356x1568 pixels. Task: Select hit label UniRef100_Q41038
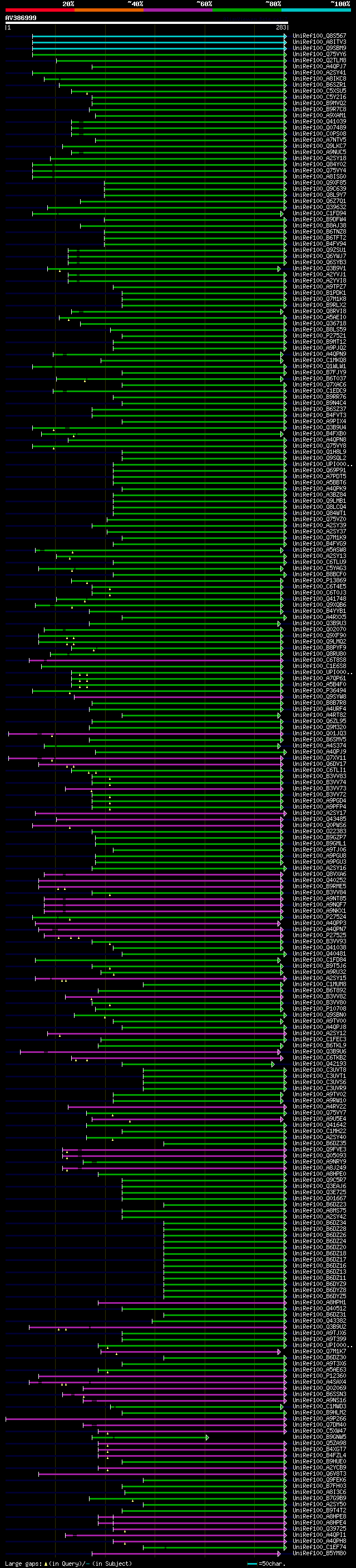click(319, 947)
